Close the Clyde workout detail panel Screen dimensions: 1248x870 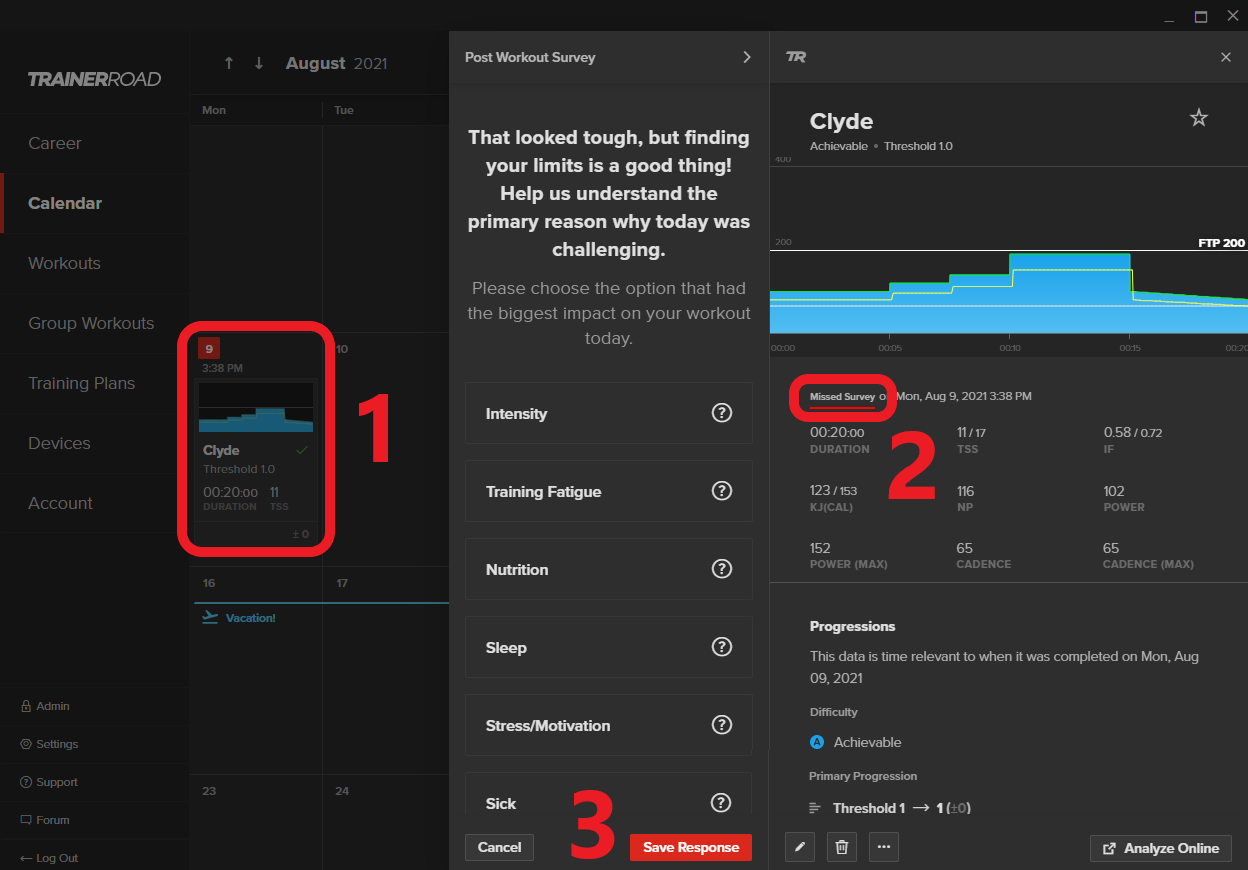[1226, 57]
